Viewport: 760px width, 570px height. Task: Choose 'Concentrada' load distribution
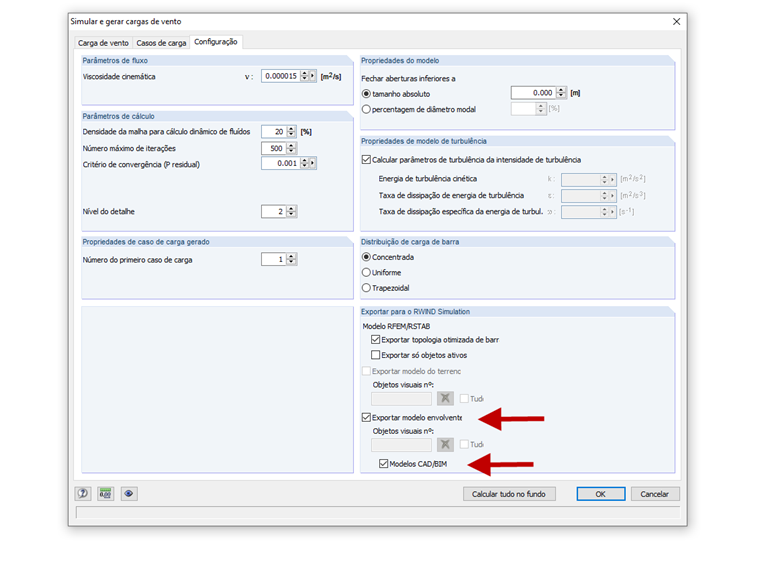coord(366,257)
